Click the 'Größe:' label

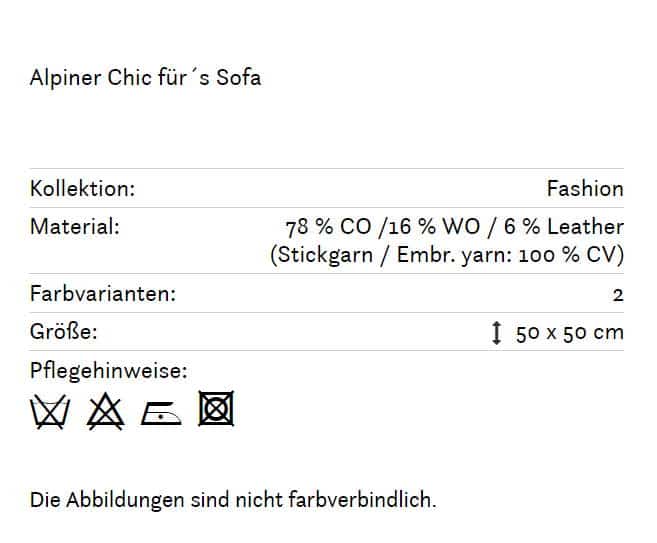[x=64, y=332]
